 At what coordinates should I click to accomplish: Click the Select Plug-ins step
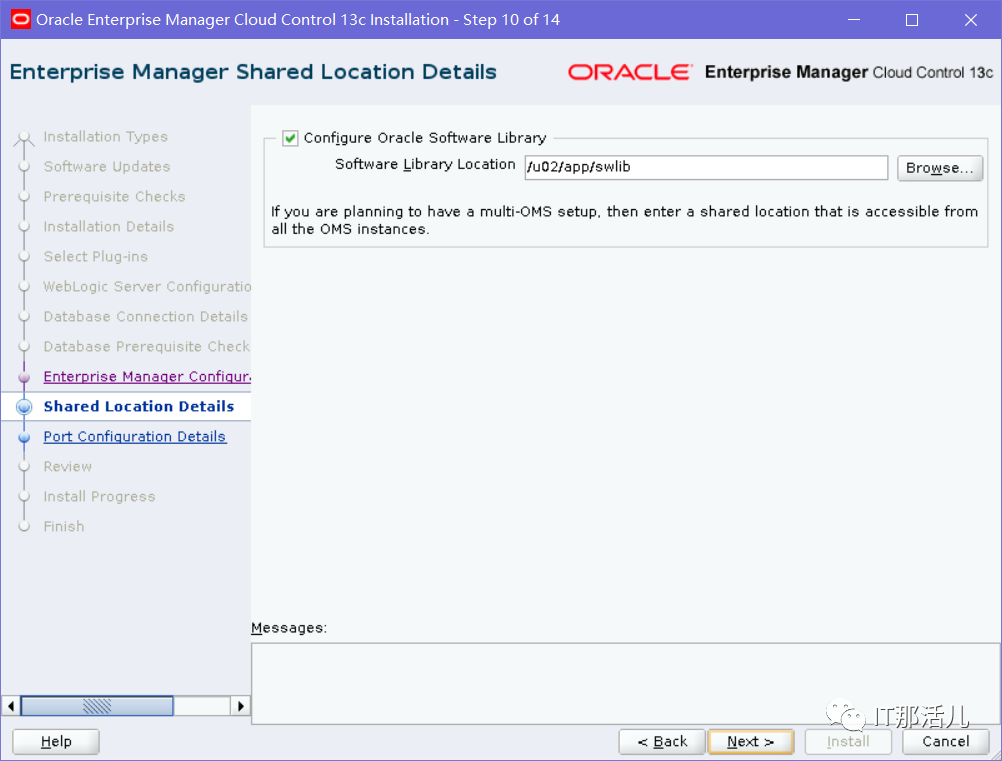[x=96, y=257]
